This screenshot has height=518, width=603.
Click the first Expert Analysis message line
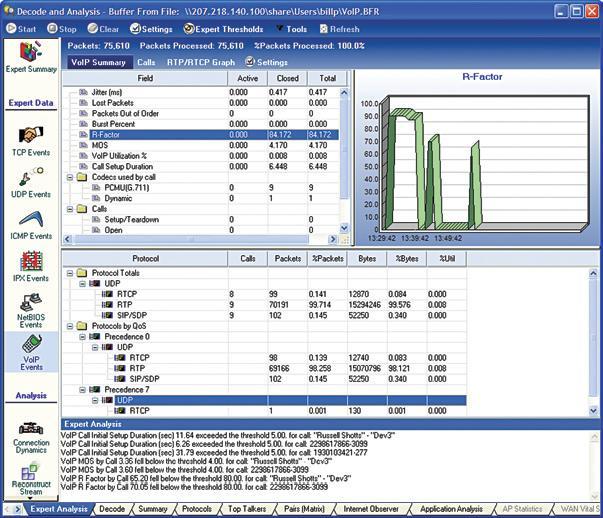click(228, 435)
